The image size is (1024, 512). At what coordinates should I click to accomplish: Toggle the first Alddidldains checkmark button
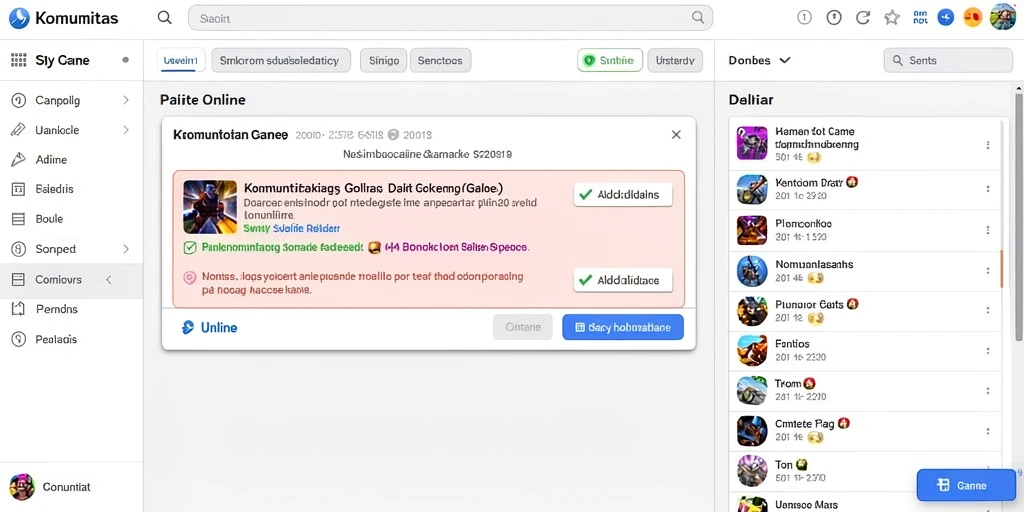[x=622, y=195]
